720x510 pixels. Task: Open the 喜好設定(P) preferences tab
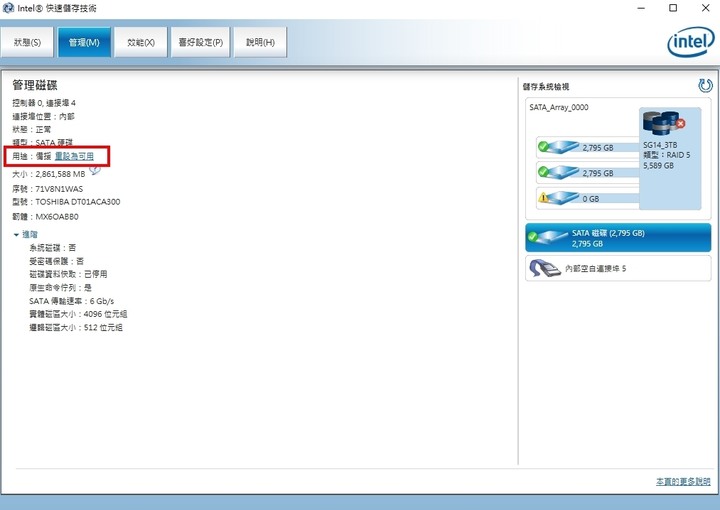pos(200,42)
